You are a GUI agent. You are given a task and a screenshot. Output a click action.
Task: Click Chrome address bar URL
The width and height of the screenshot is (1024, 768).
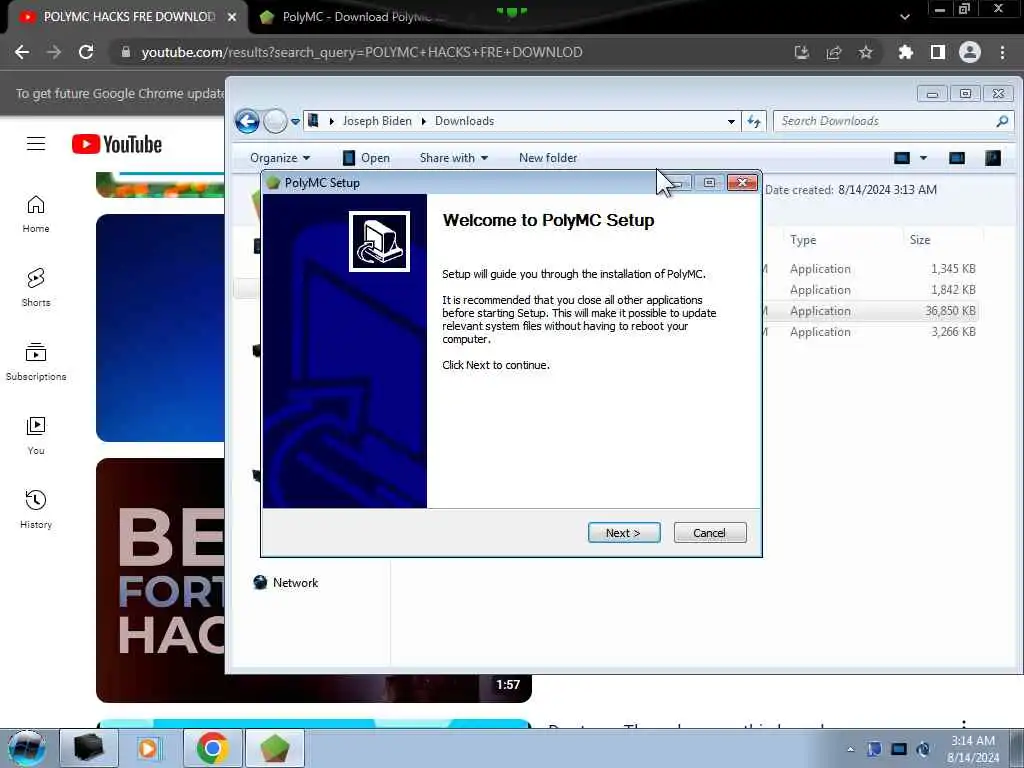click(362, 52)
